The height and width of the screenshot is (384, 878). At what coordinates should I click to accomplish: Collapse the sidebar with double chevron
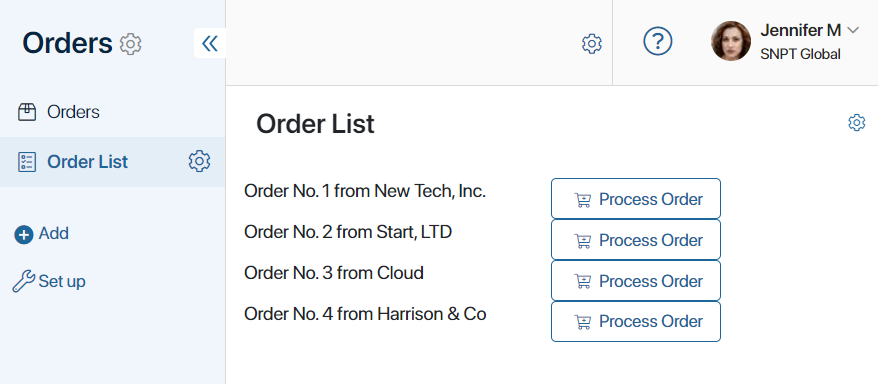[210, 43]
